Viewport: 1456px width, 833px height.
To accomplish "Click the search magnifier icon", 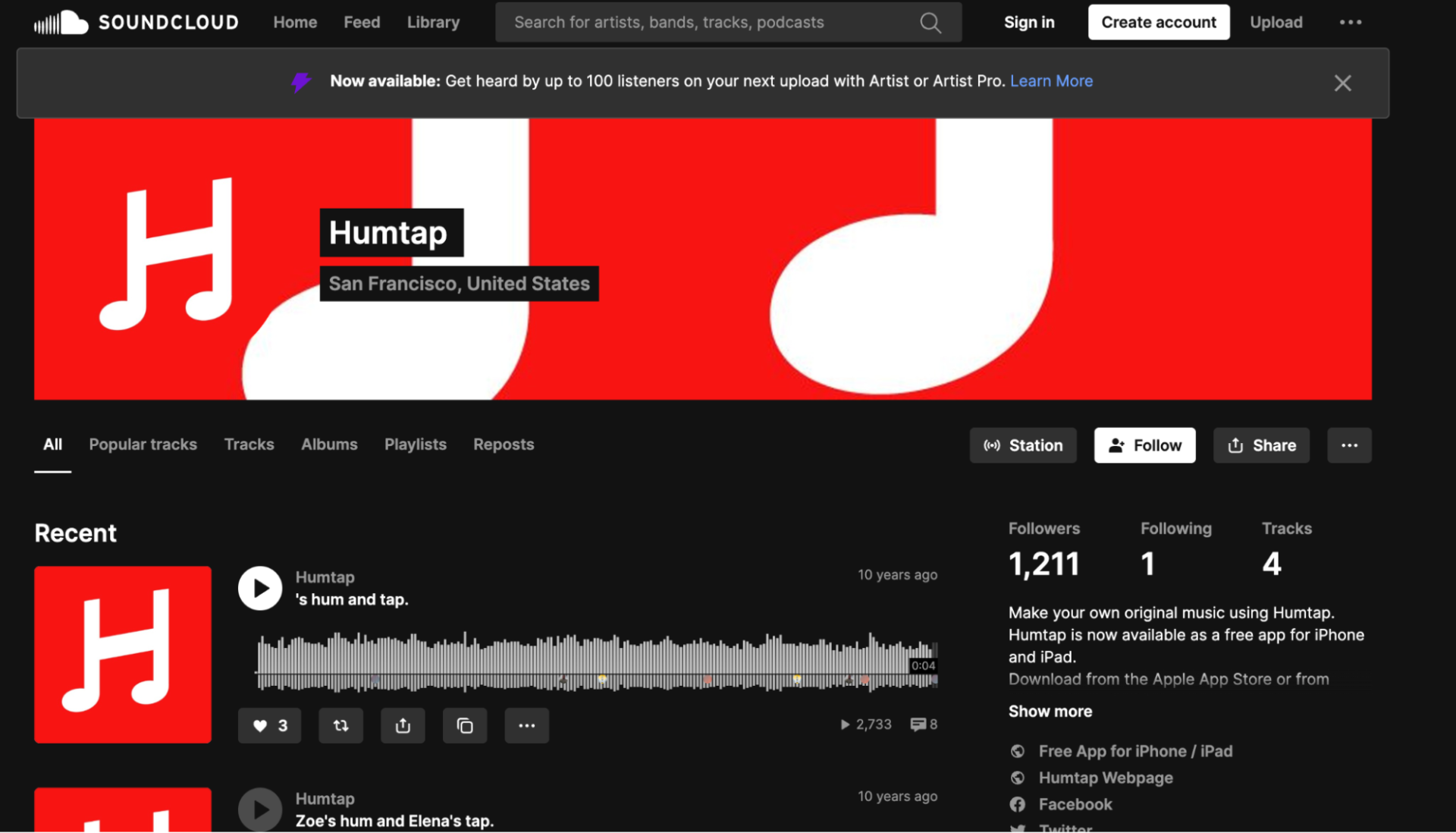I will pyautogui.click(x=930, y=23).
